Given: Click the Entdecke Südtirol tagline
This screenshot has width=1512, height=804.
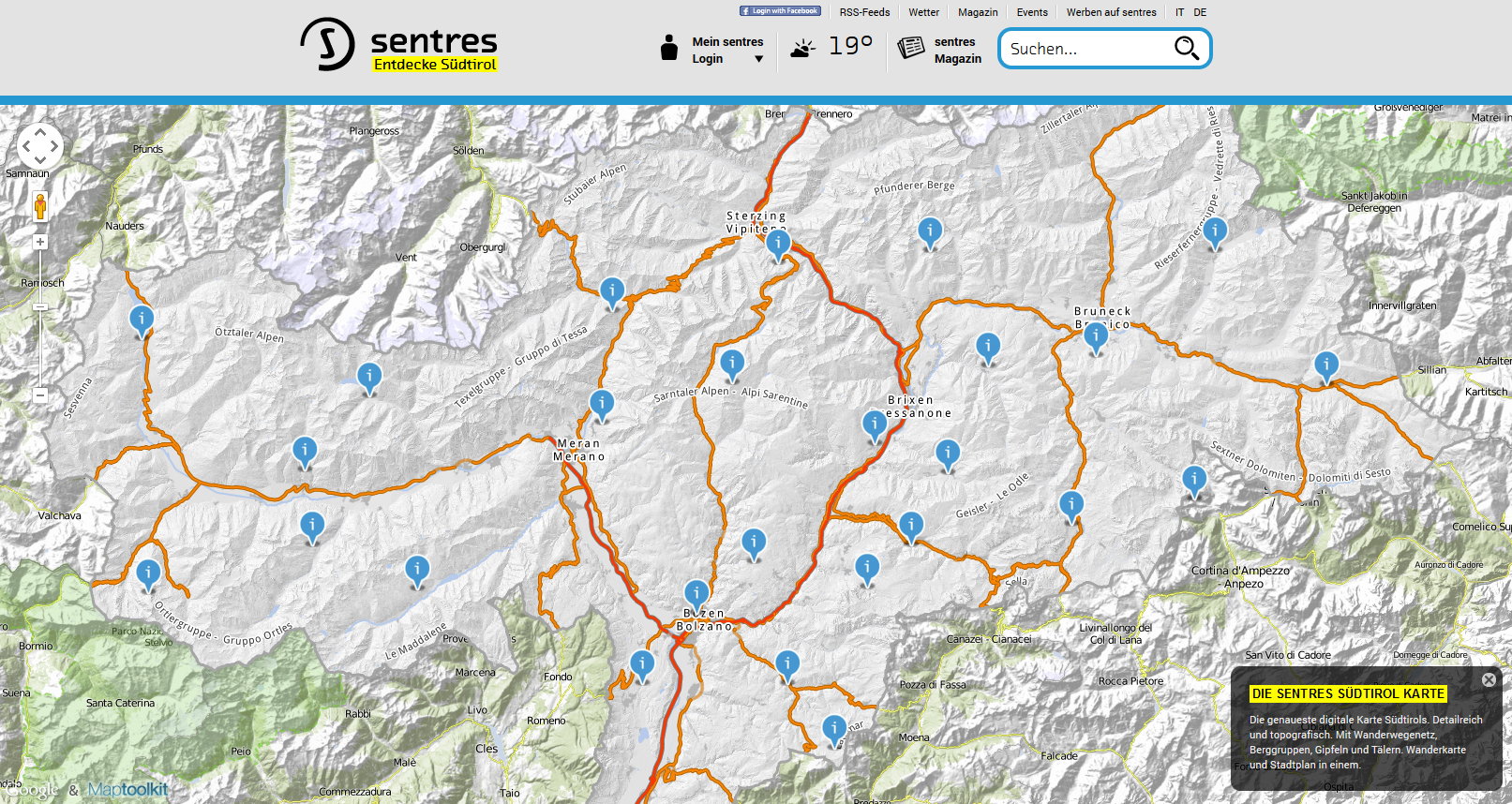Looking at the screenshot, I should (435, 65).
